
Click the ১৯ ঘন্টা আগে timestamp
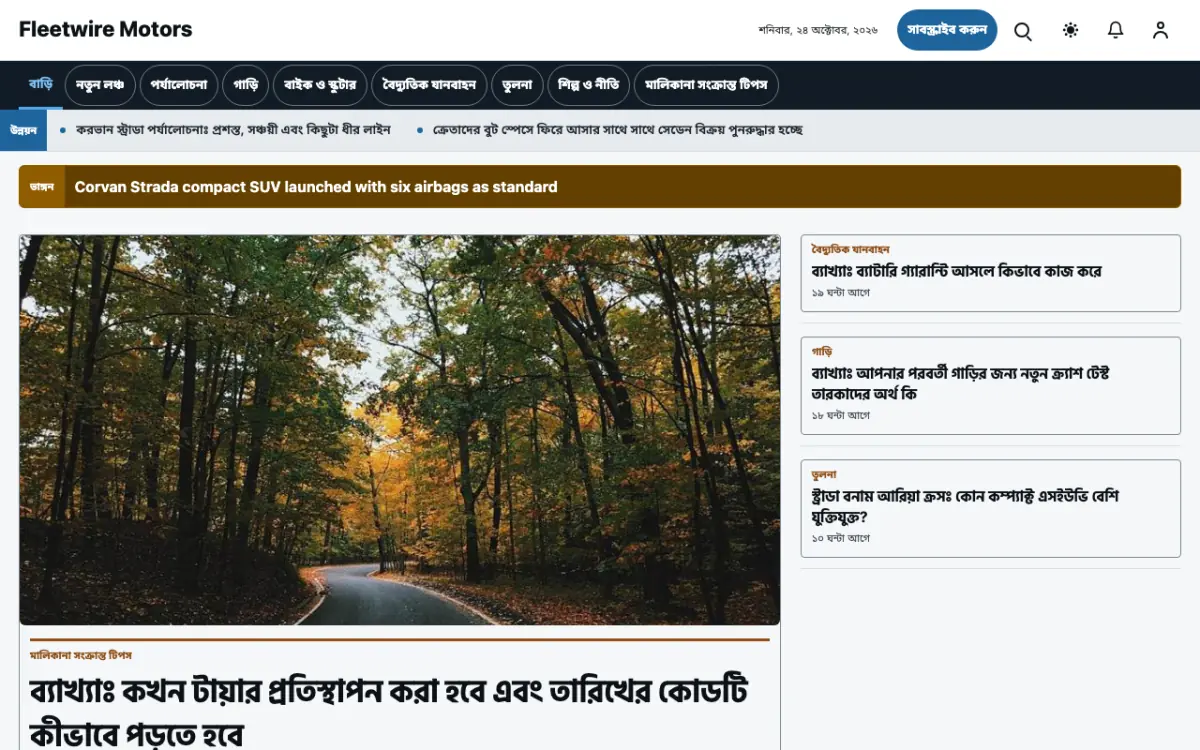click(841, 293)
